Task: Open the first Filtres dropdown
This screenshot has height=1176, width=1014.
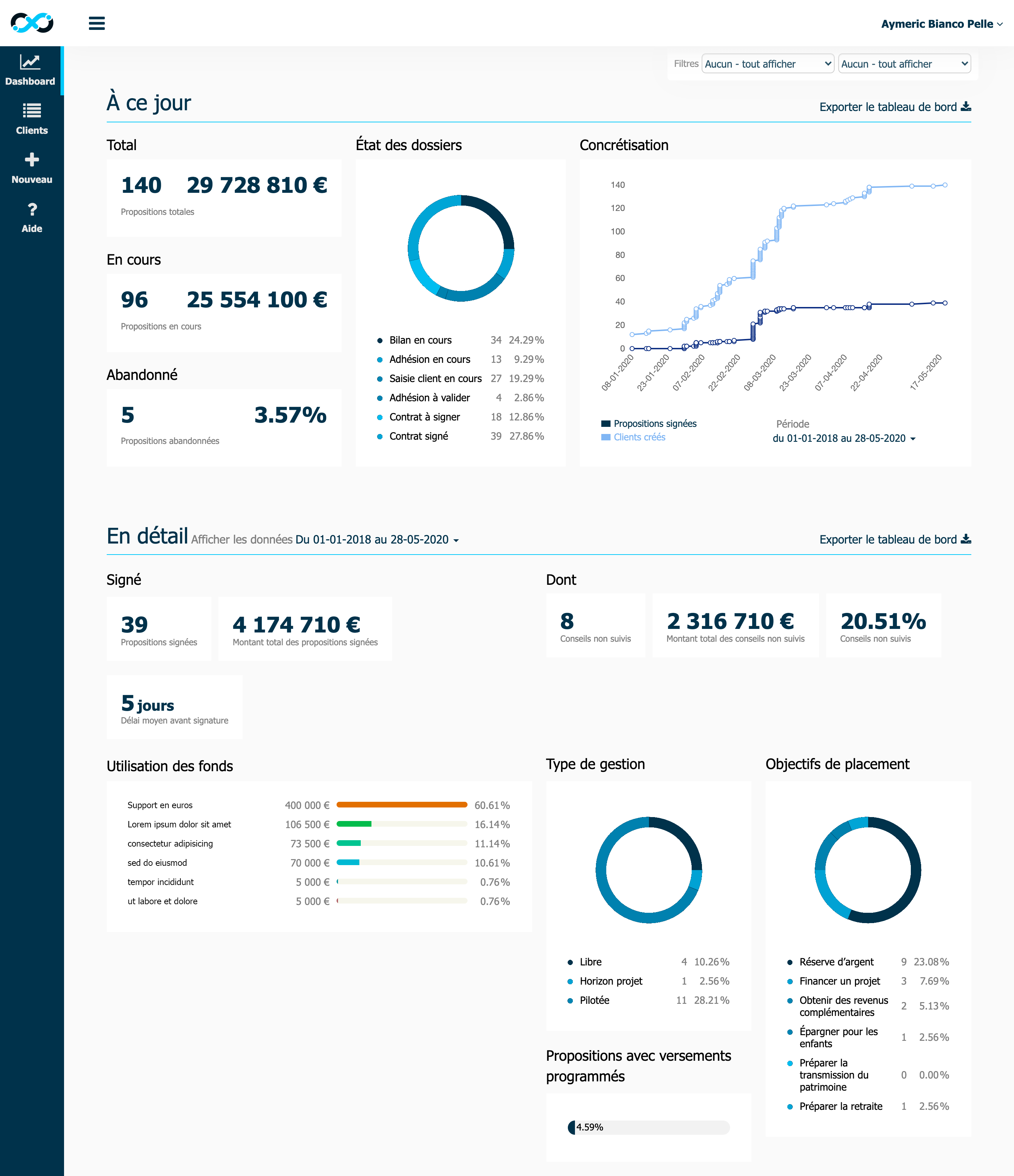Action: click(x=767, y=64)
